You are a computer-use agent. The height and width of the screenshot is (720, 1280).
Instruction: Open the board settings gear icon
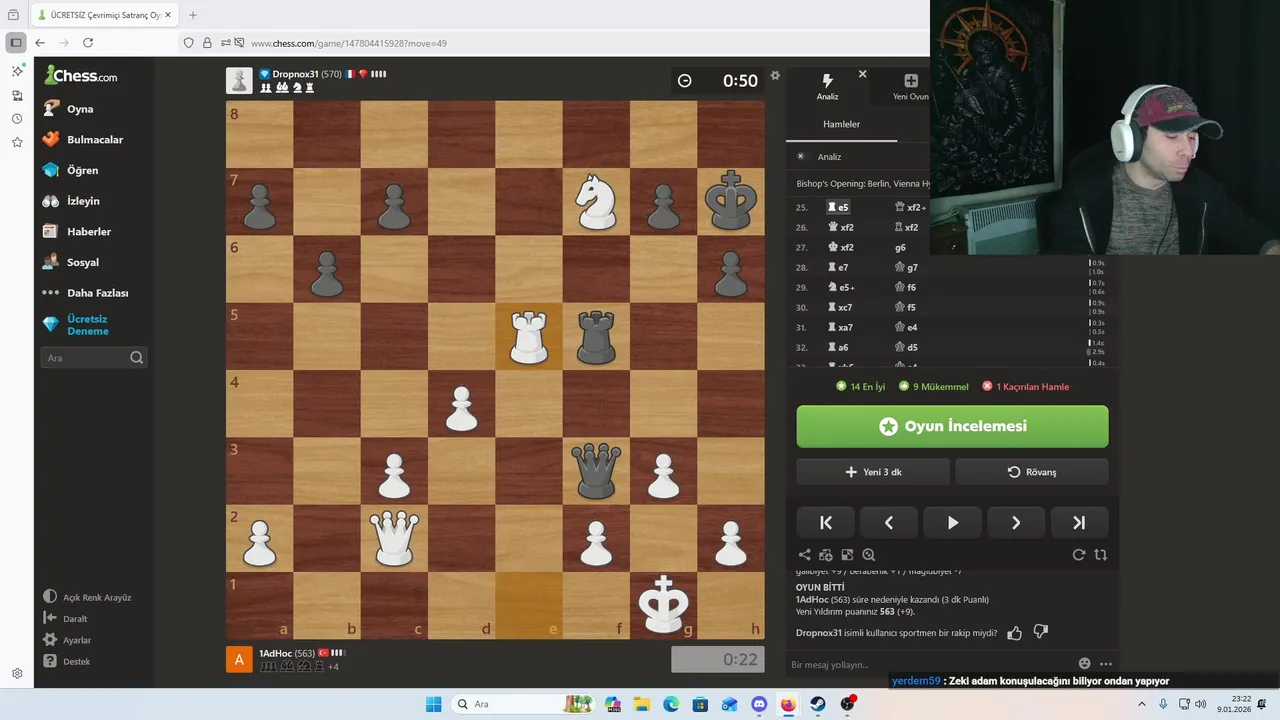tap(775, 76)
